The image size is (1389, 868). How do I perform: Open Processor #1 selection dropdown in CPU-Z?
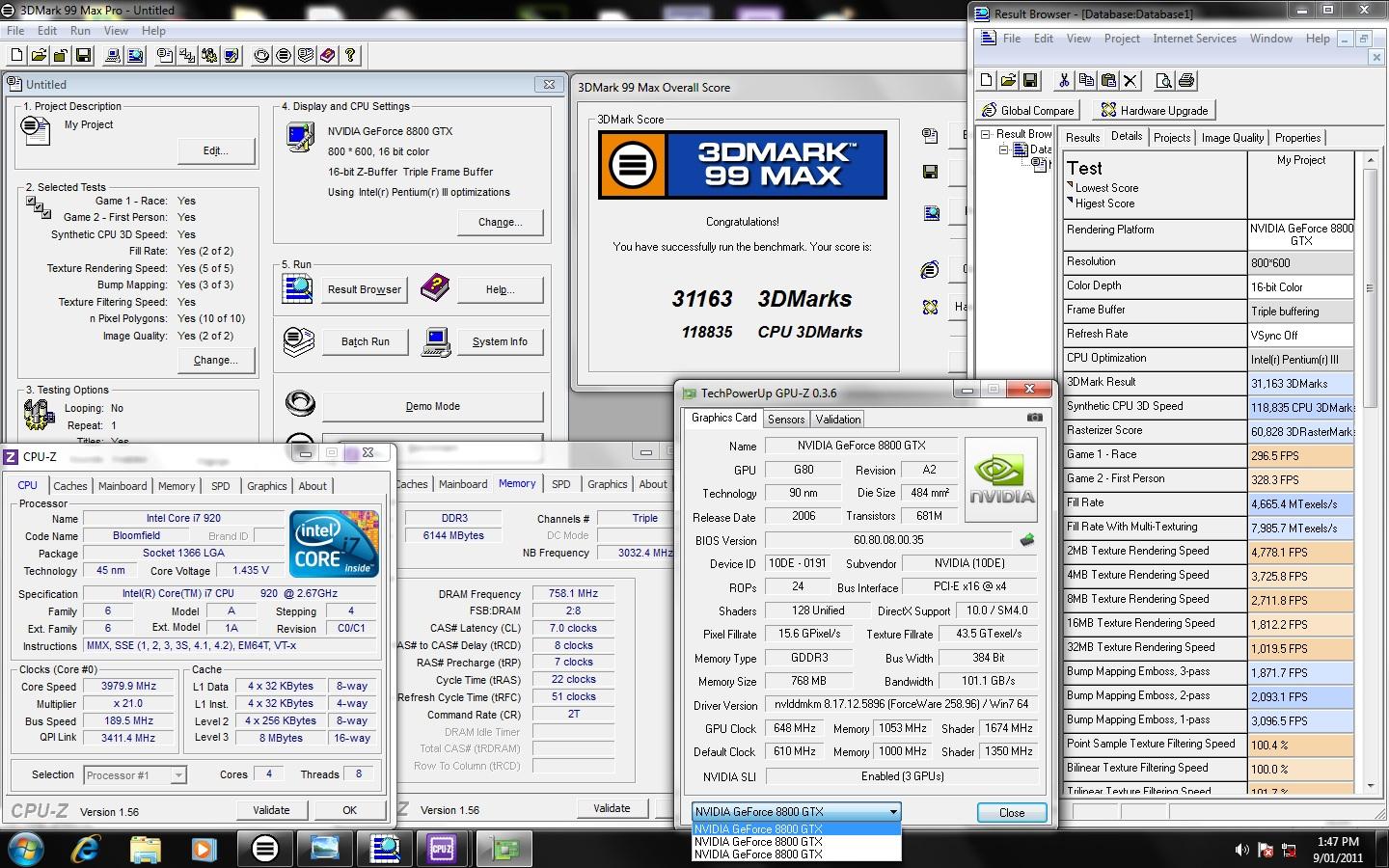pos(177,774)
